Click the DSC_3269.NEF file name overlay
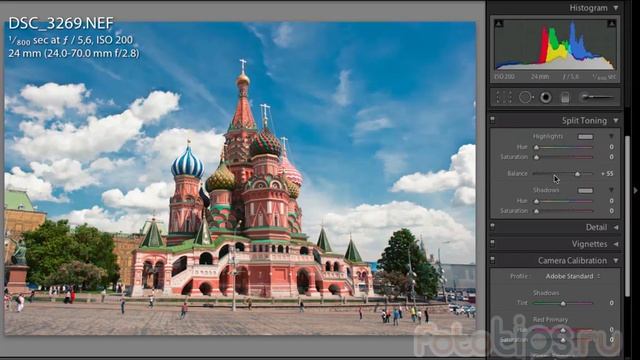This screenshot has height=360, width=640. tap(61, 23)
